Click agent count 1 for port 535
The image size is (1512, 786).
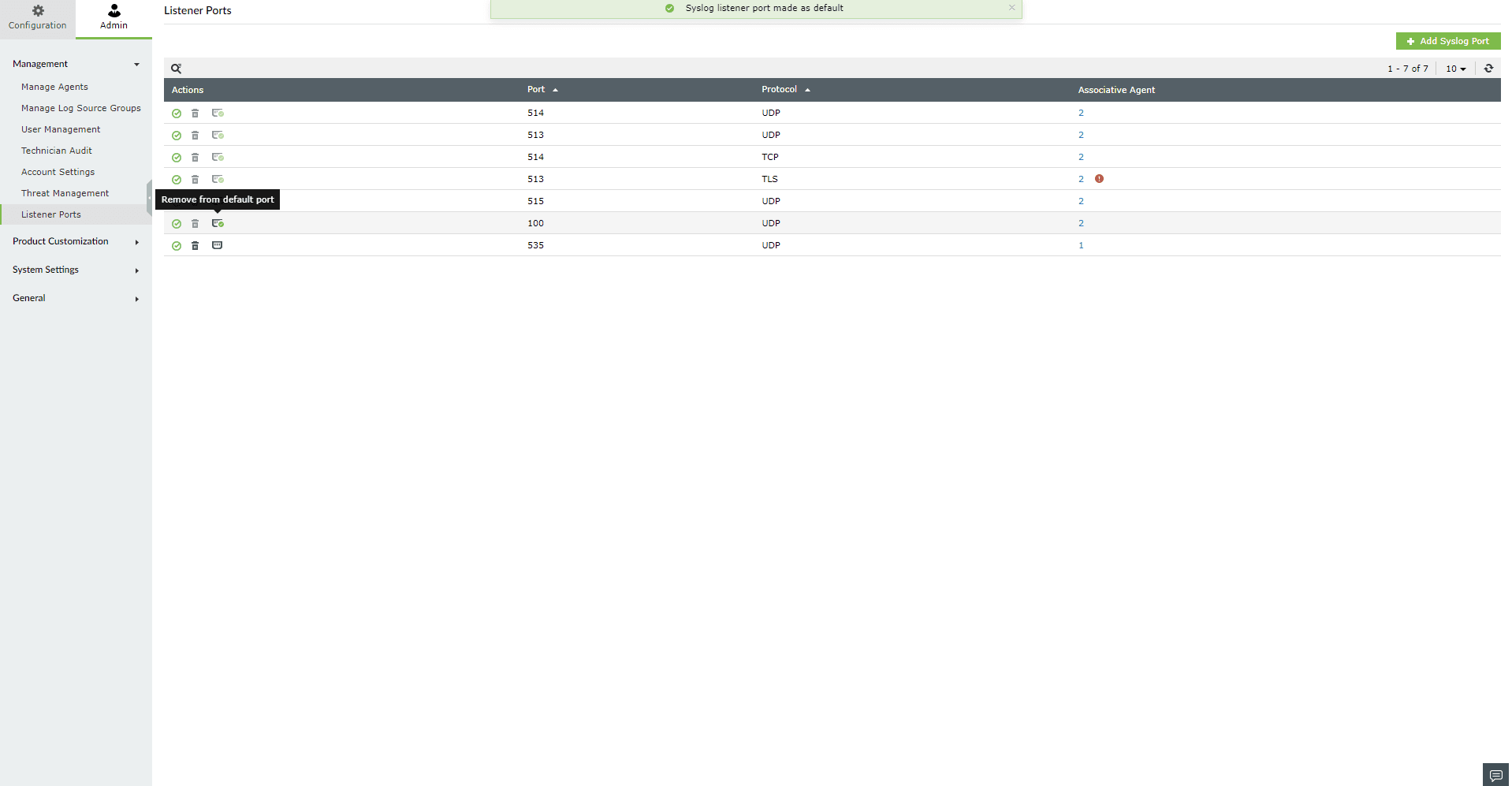(1081, 245)
